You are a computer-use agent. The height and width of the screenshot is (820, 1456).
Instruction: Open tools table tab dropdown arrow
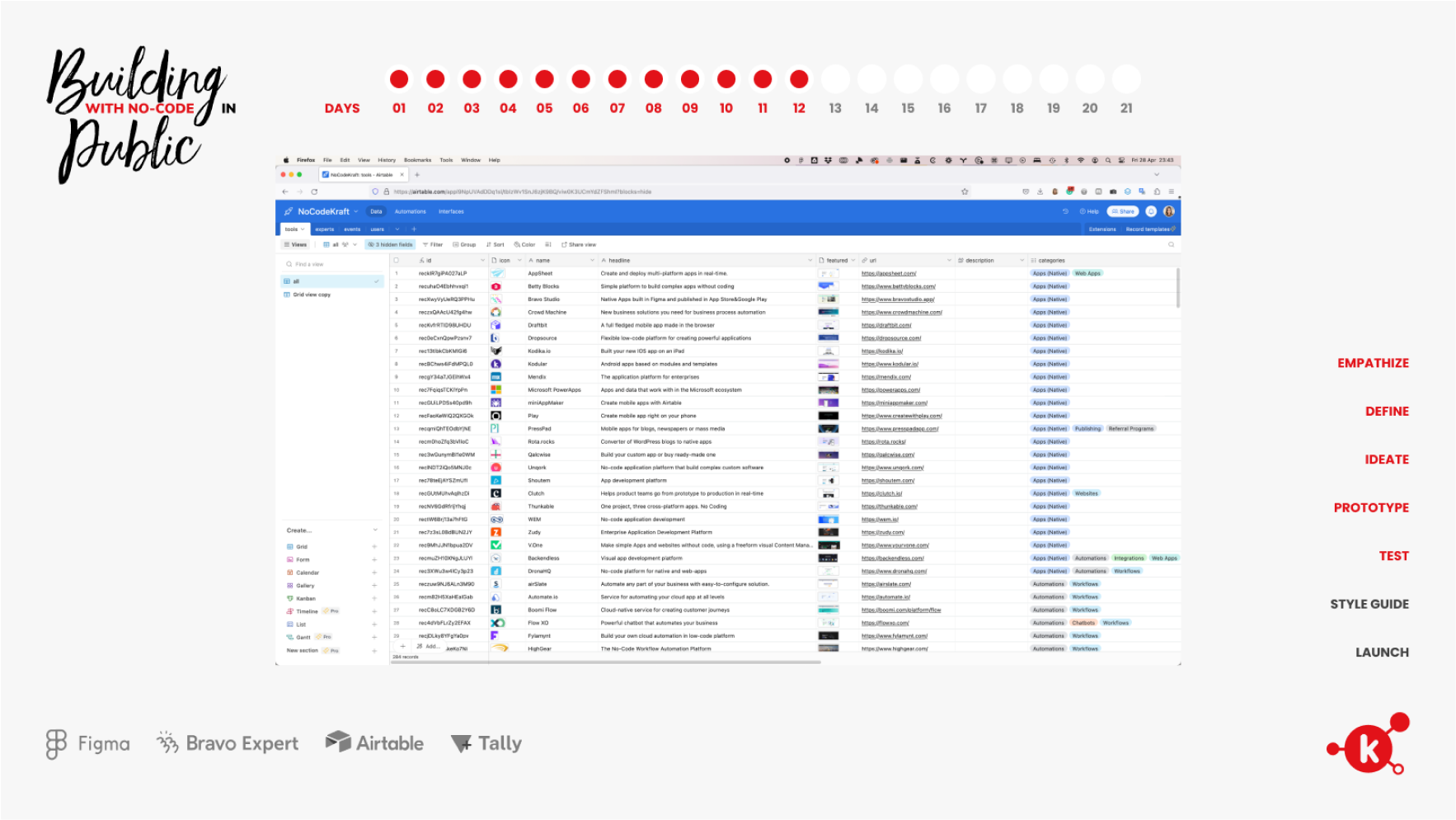(303, 229)
